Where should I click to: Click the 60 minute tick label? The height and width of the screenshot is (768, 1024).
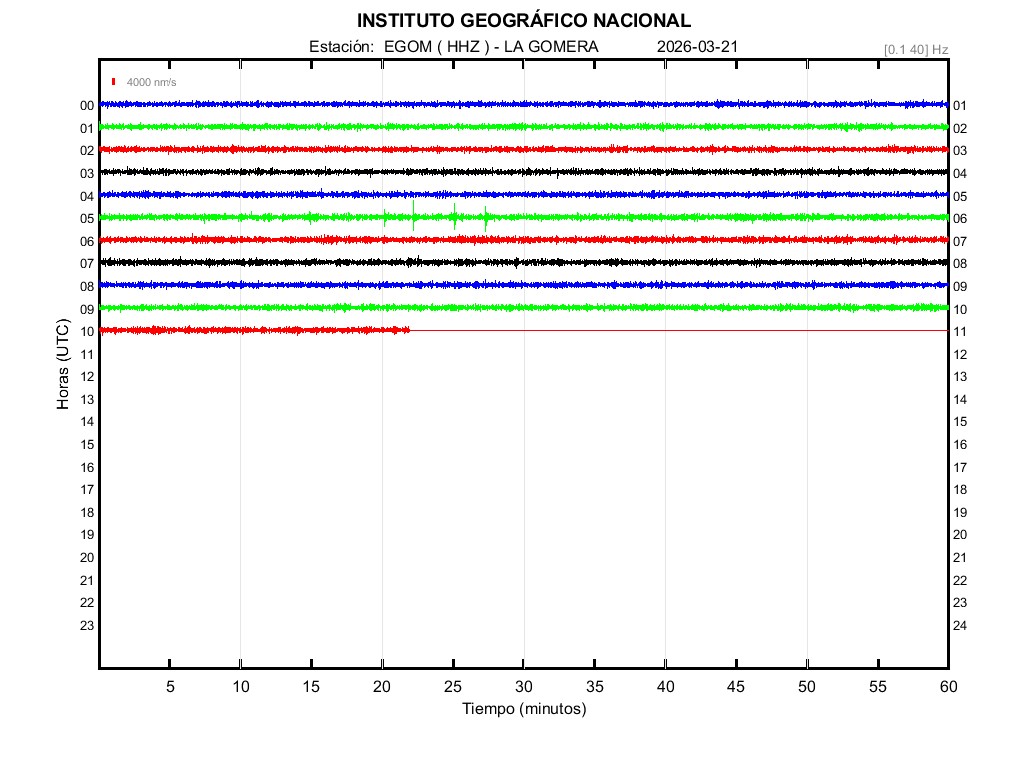pos(947,686)
